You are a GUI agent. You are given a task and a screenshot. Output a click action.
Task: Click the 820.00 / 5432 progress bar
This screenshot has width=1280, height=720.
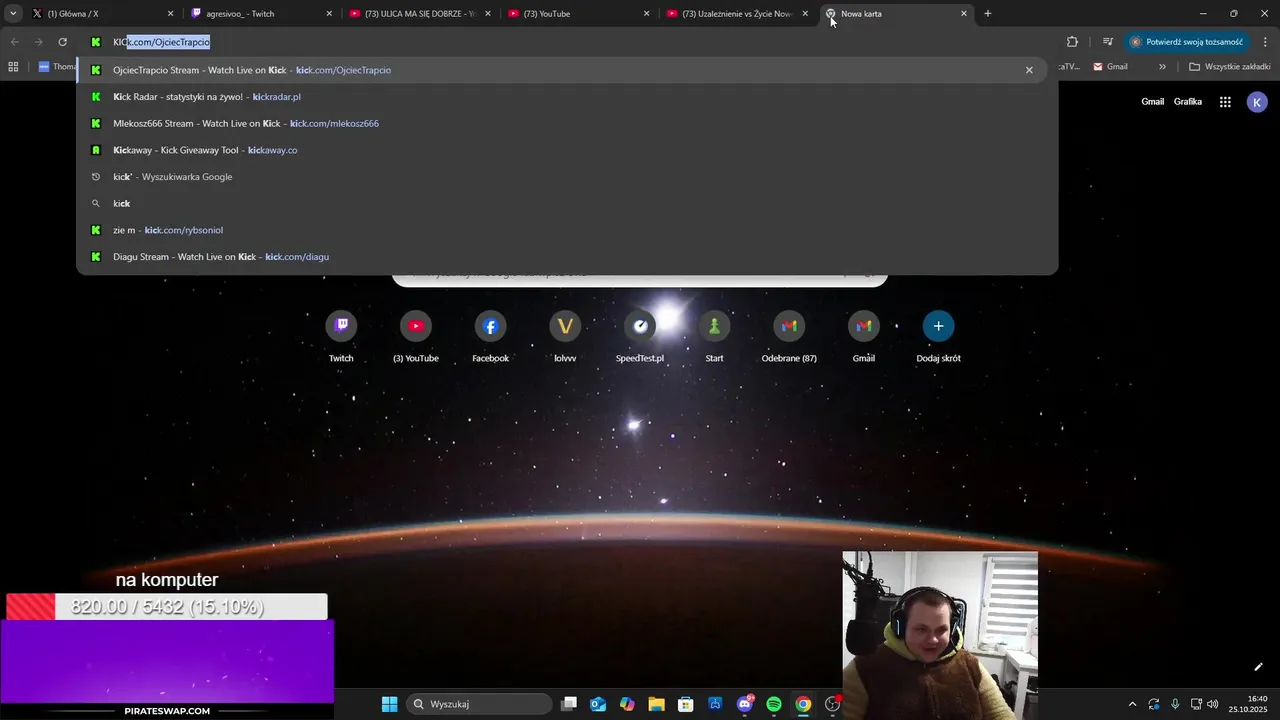click(167, 607)
